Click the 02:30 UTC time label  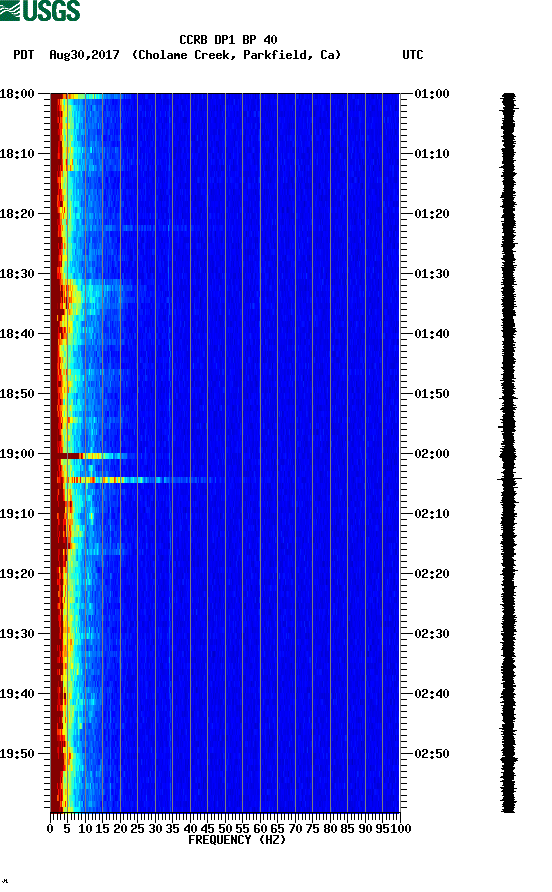pos(432,634)
